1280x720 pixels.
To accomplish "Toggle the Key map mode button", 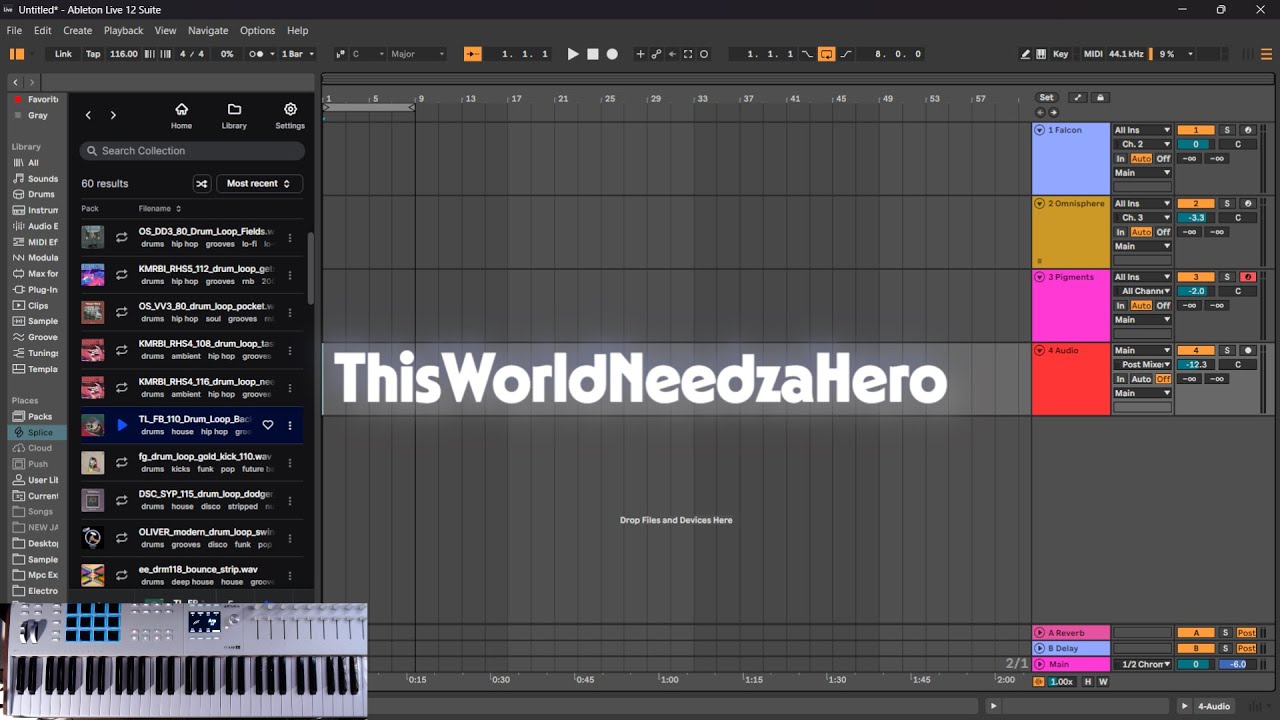I will coord(1060,54).
